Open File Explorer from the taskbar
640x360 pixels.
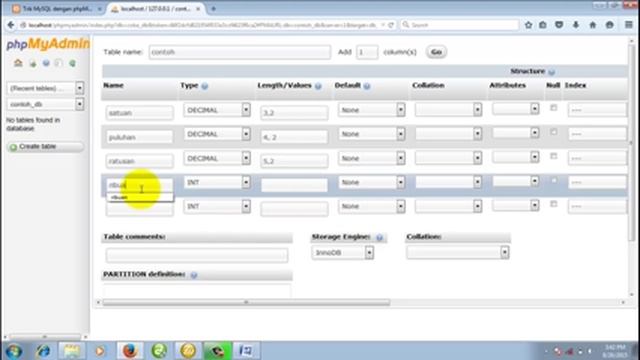(72, 351)
